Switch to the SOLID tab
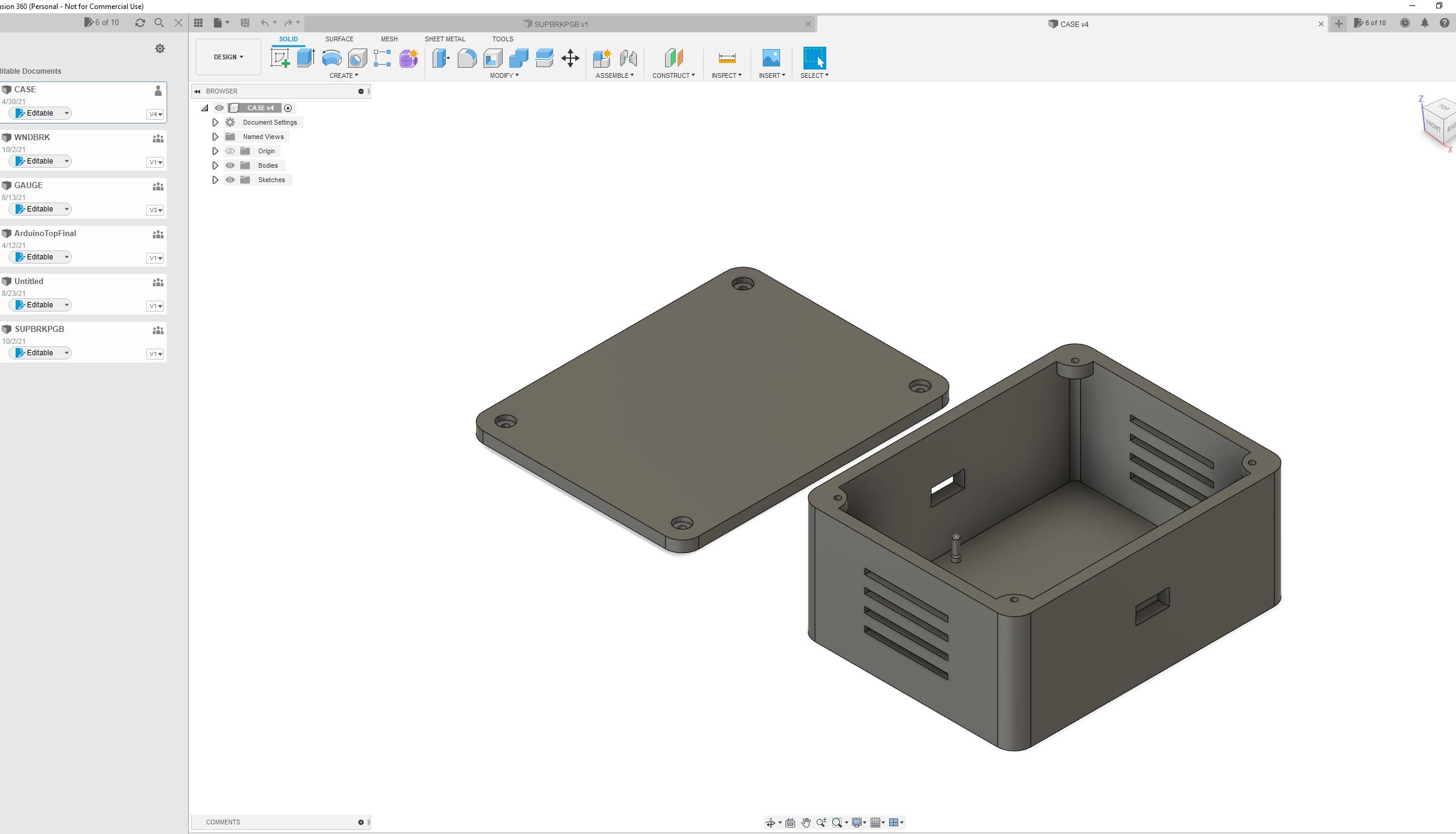Viewport: 1456px width, 834px height. (288, 39)
